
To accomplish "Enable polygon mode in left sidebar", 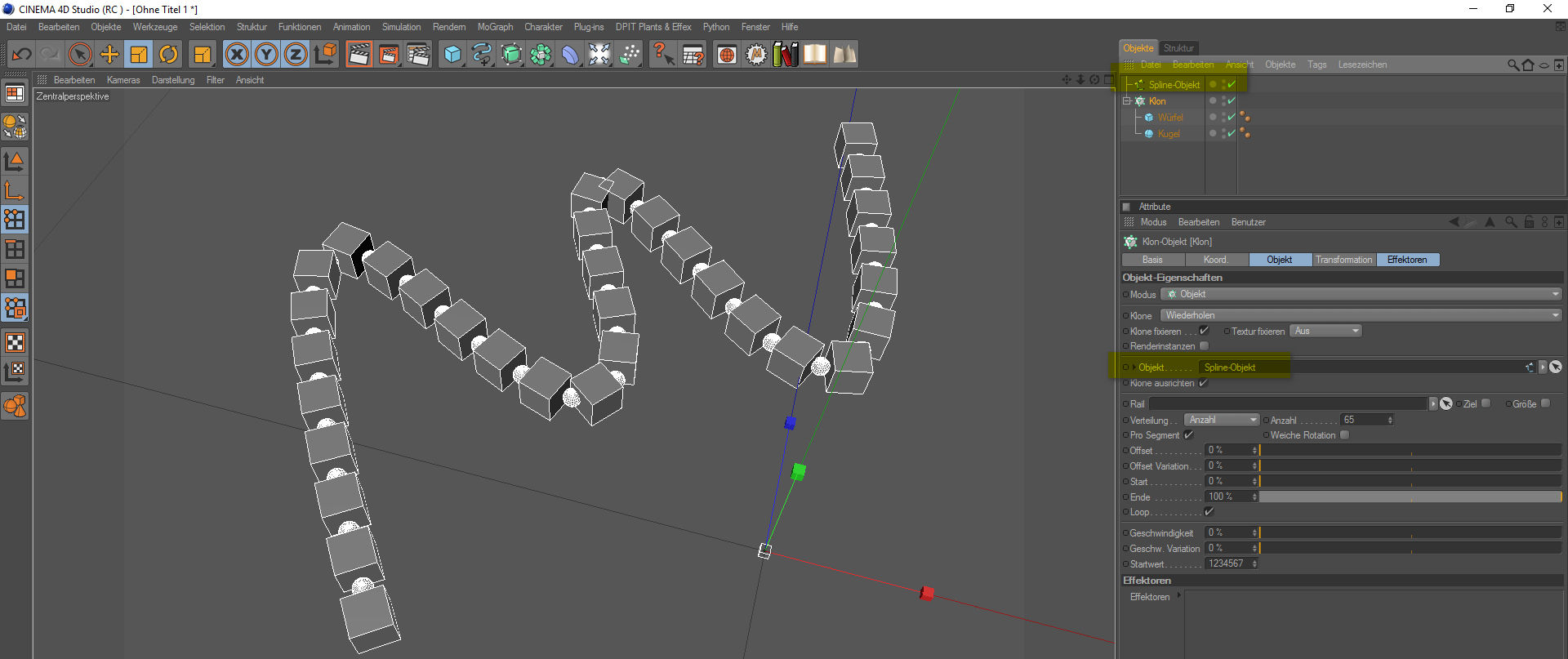I will tap(16, 278).
